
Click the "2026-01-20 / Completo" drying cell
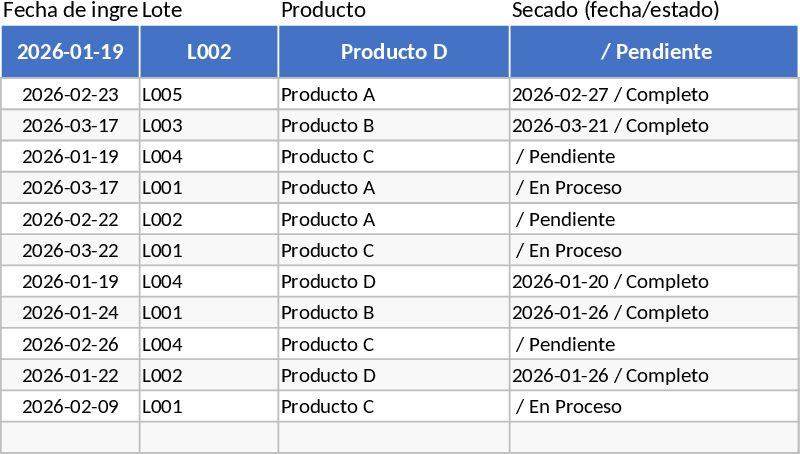pyautogui.click(x=654, y=282)
